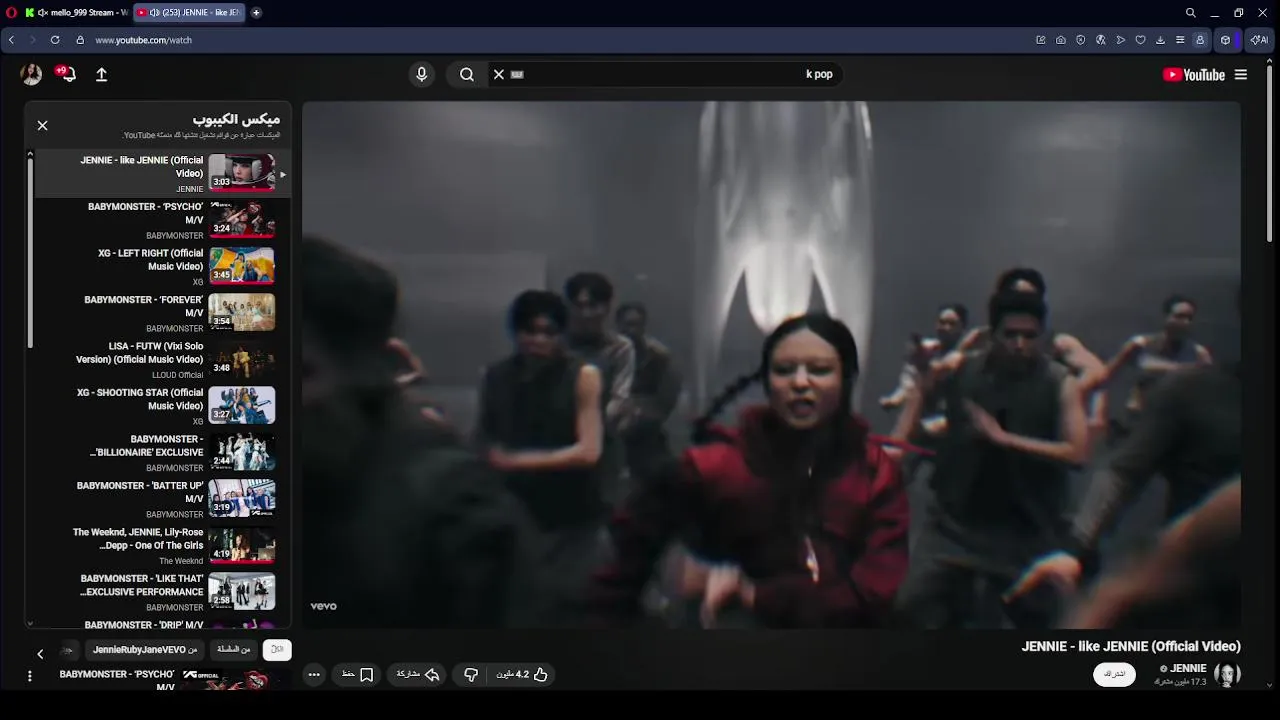Image resolution: width=1280 pixels, height=720 pixels.
Task: Focus the youtube.com/watch address bar
Action: (x=143, y=40)
